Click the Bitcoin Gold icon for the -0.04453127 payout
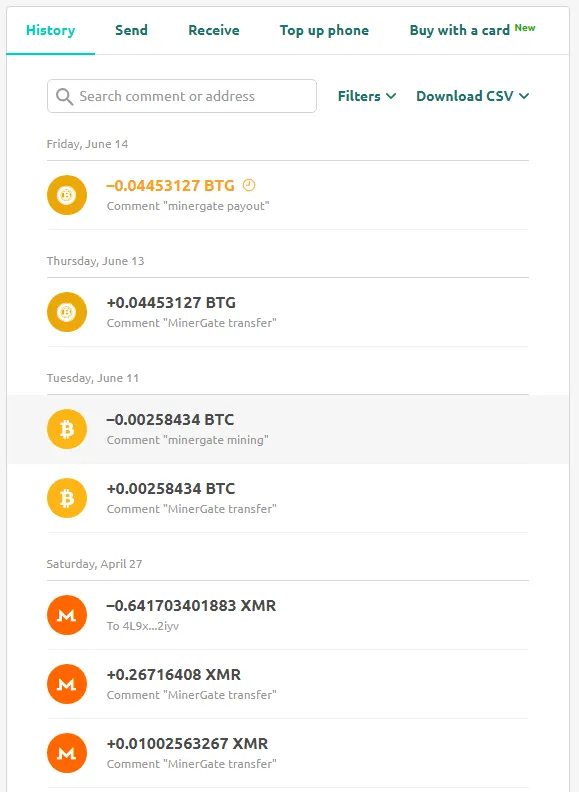The width and height of the screenshot is (579, 792). tap(67, 195)
